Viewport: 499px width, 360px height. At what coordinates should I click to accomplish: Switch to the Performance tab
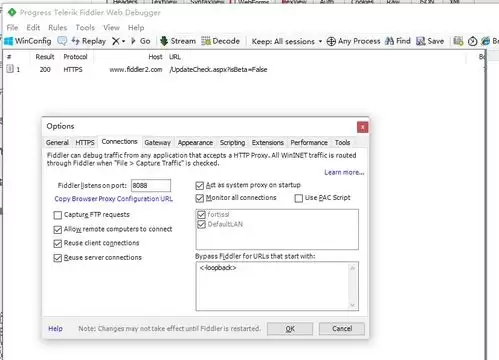(309, 142)
